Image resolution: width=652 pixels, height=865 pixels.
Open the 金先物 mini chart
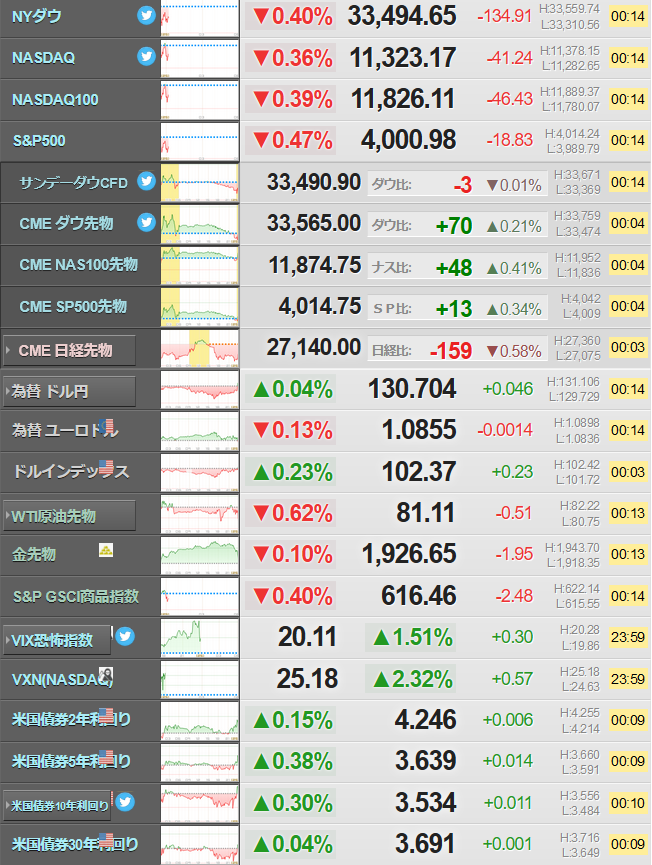pos(200,556)
